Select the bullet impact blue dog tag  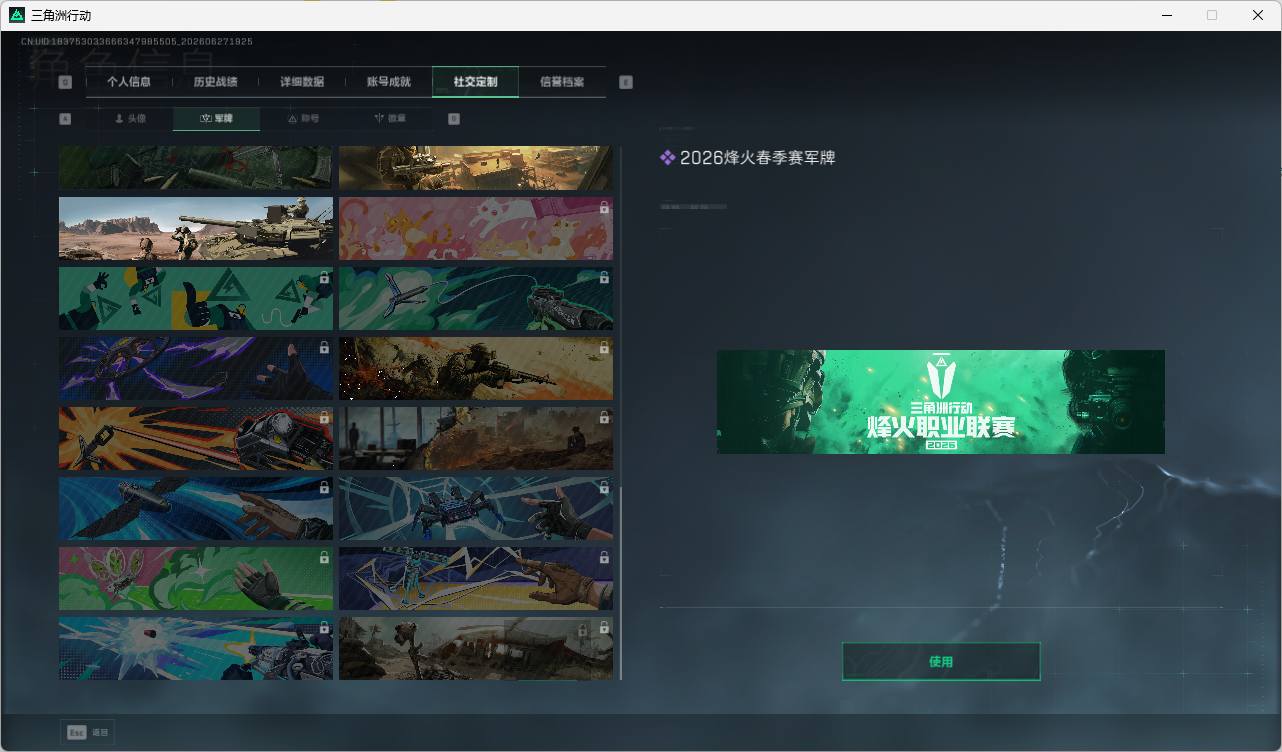click(x=196, y=648)
